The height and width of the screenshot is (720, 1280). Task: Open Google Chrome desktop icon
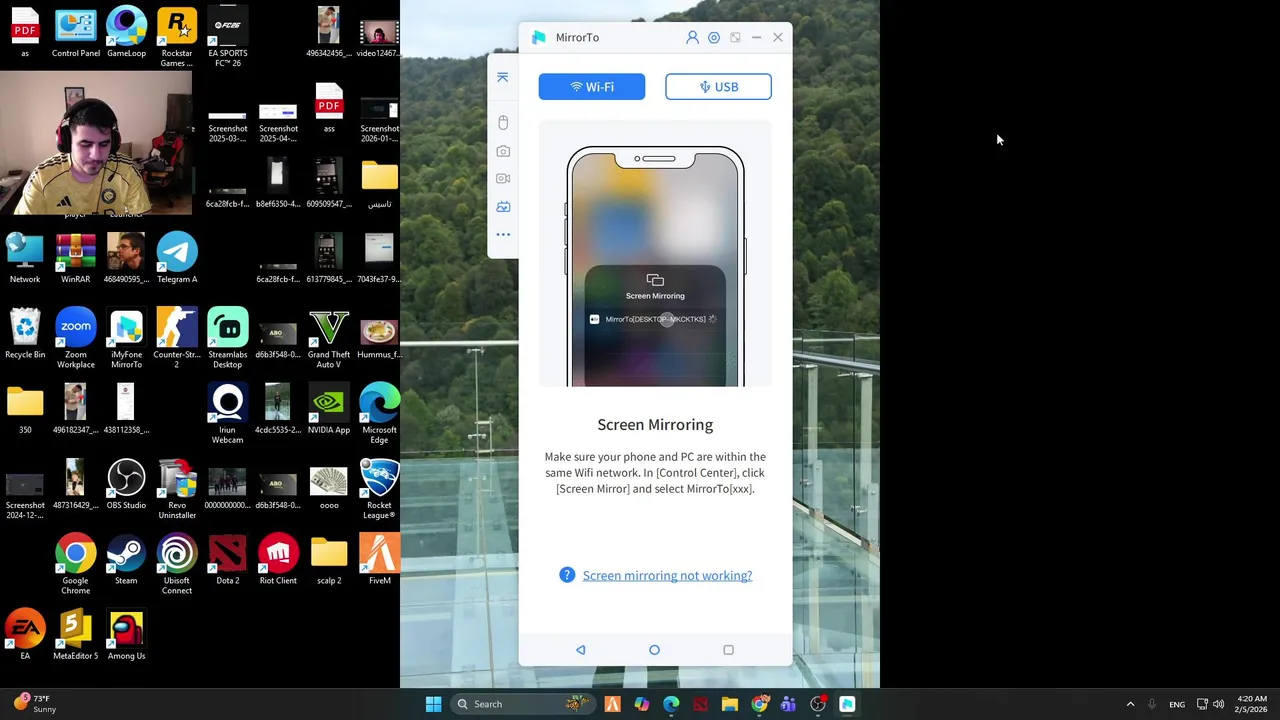click(76, 565)
